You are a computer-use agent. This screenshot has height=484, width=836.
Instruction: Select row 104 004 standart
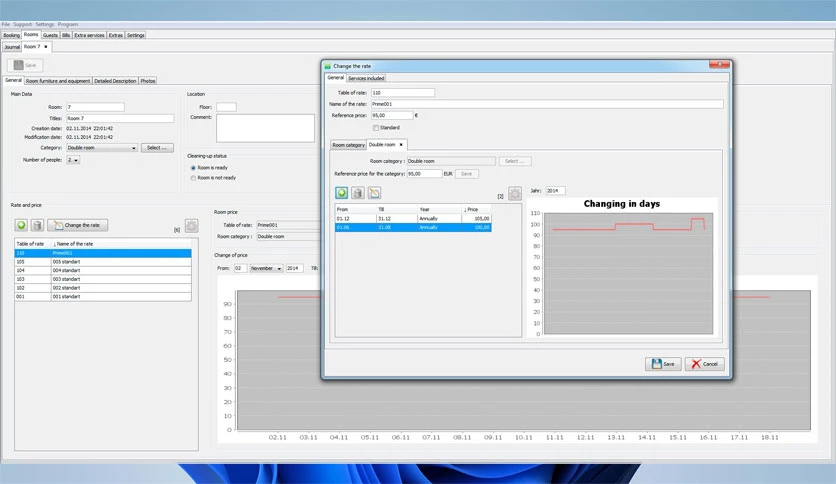point(103,270)
